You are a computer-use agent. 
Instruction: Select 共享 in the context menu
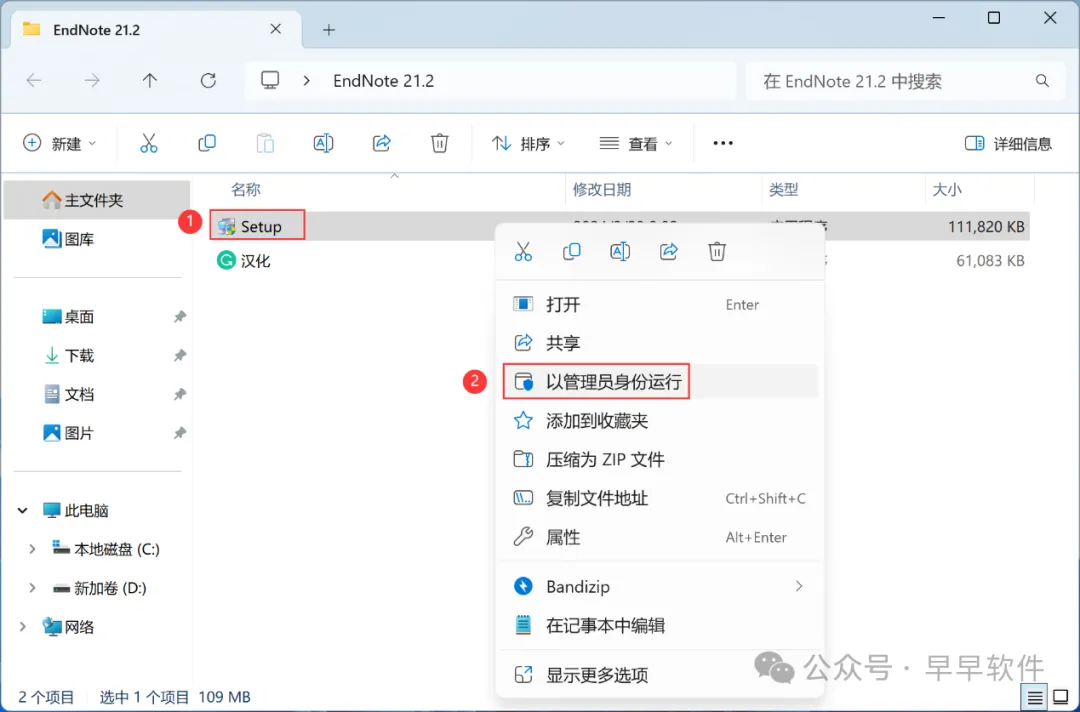click(x=659, y=343)
